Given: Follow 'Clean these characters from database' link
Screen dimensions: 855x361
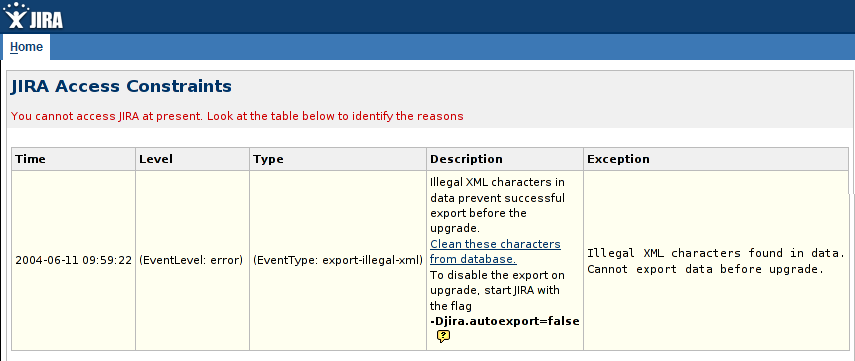Looking at the screenshot, I should tap(495, 251).
